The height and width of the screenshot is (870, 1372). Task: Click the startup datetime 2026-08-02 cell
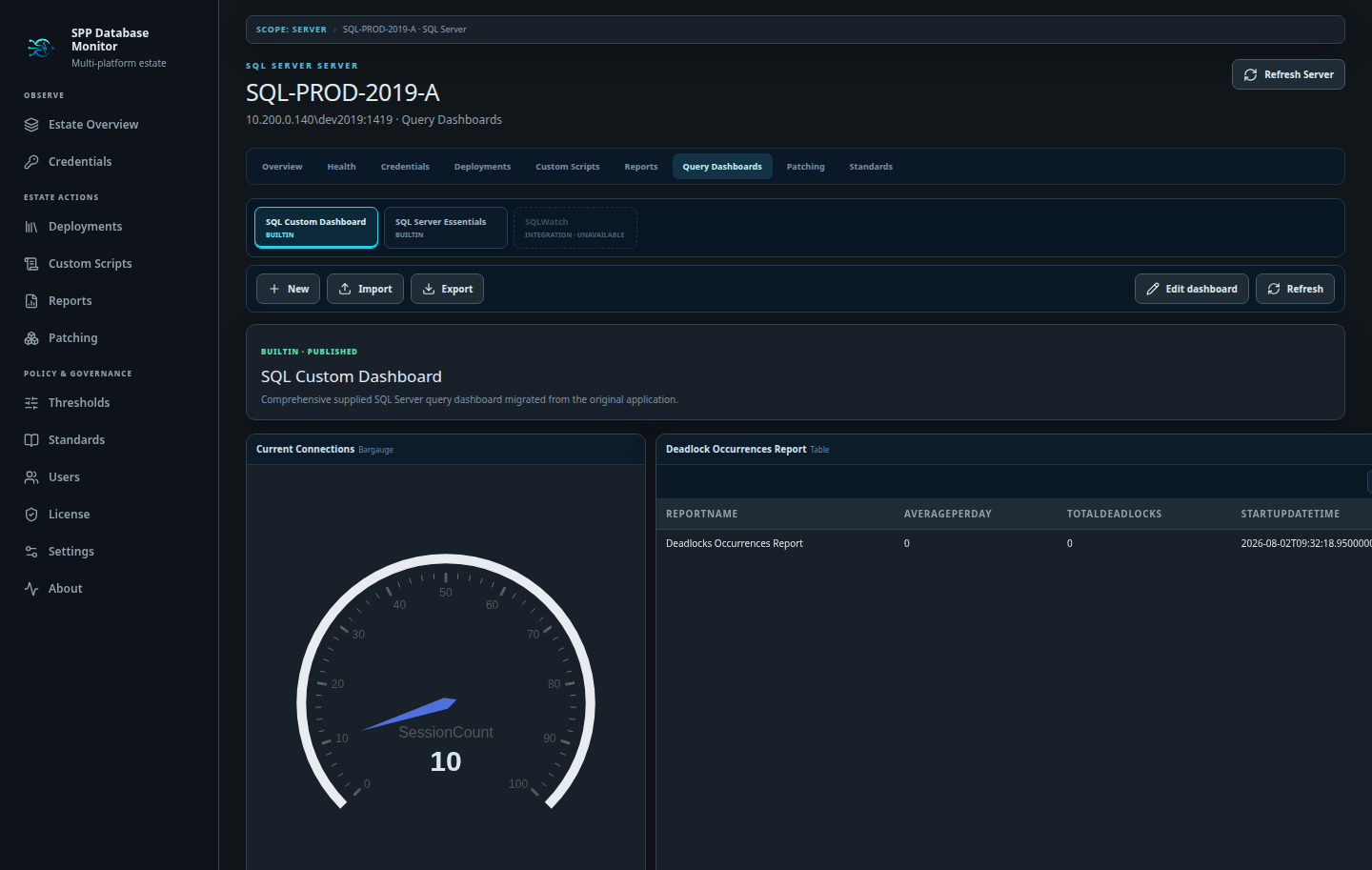tap(1306, 543)
